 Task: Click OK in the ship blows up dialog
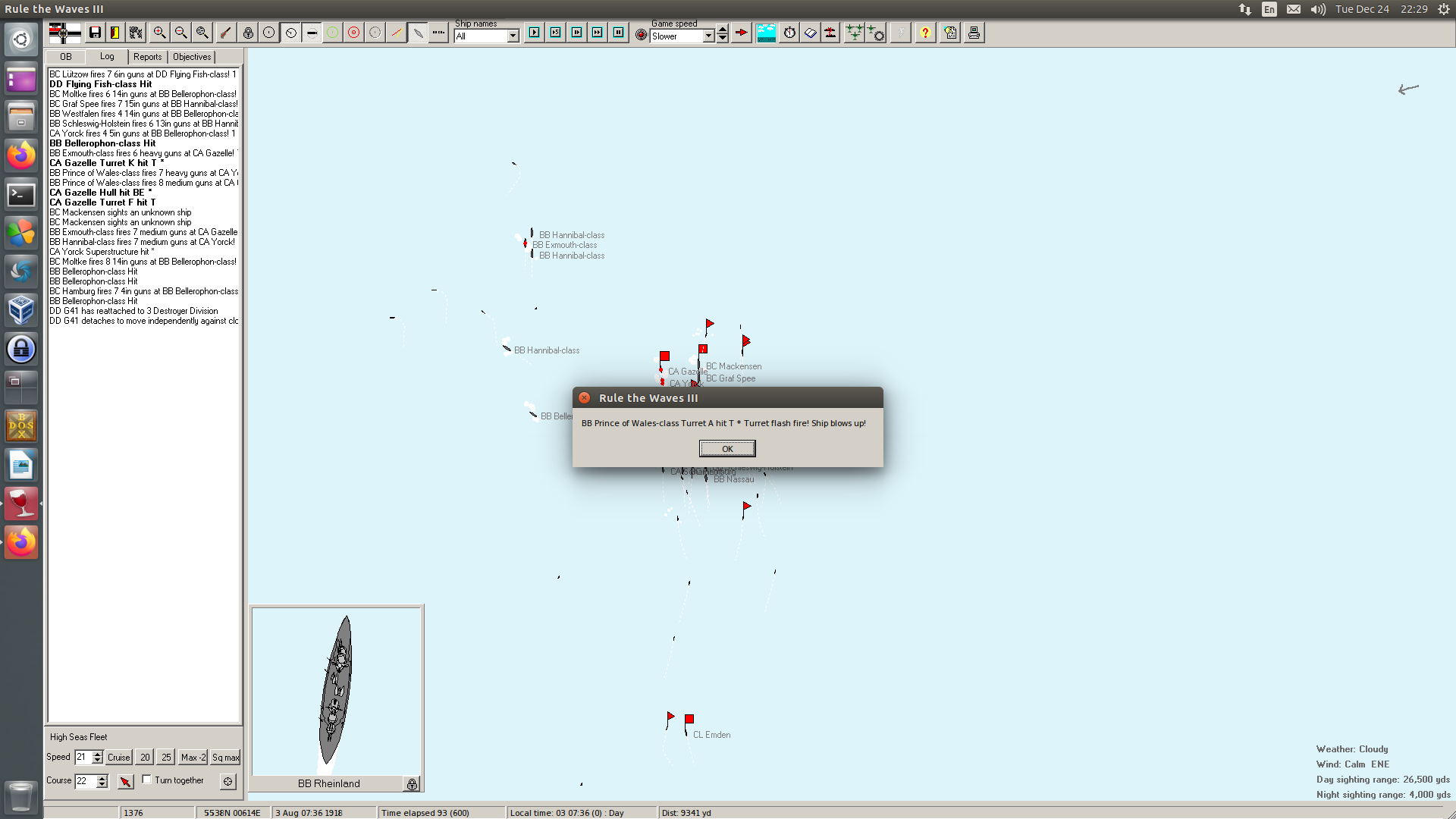[726, 449]
